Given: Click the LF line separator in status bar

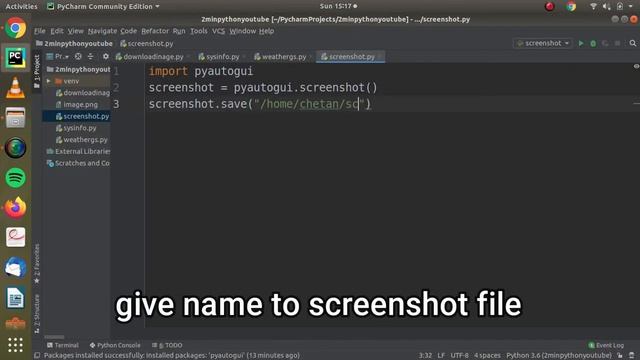Looking at the screenshot, I should 441,356.
